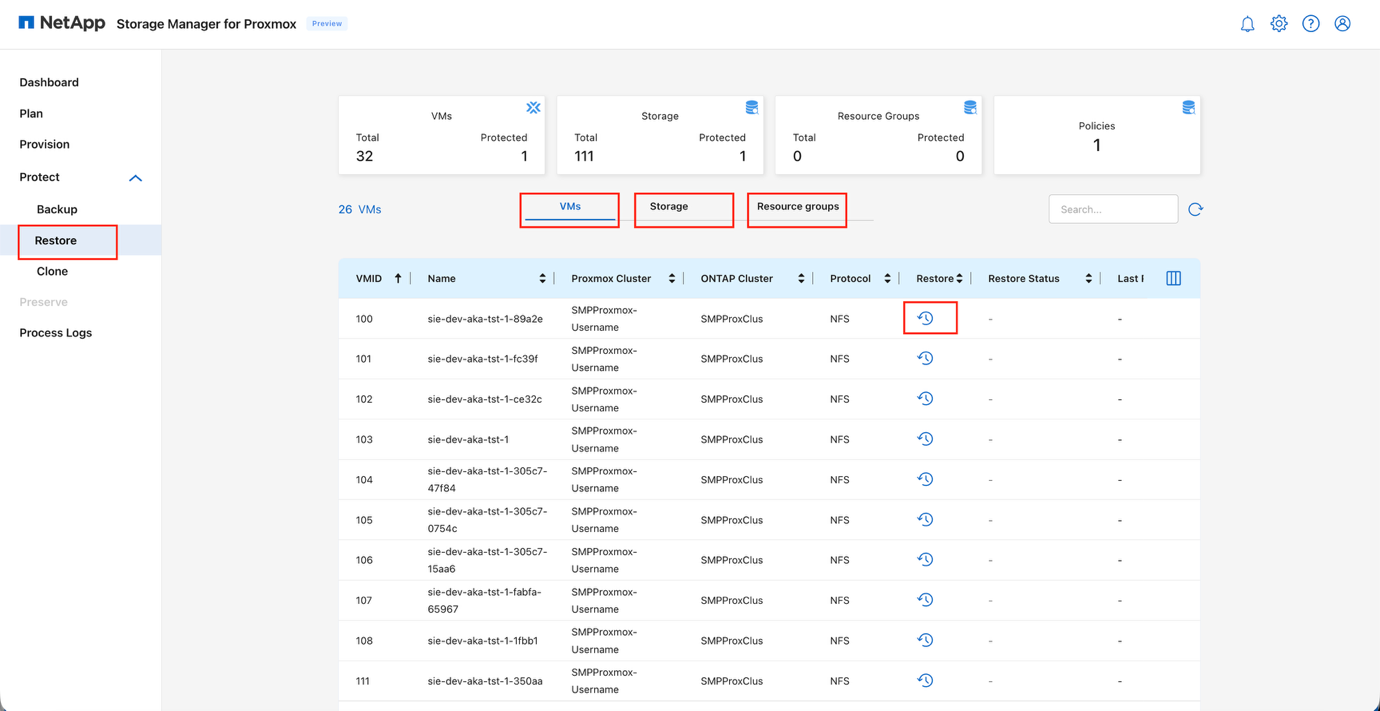Click the restore icon for sie-dev-aka-tst-1
This screenshot has height=711, width=1380.
[x=925, y=438]
